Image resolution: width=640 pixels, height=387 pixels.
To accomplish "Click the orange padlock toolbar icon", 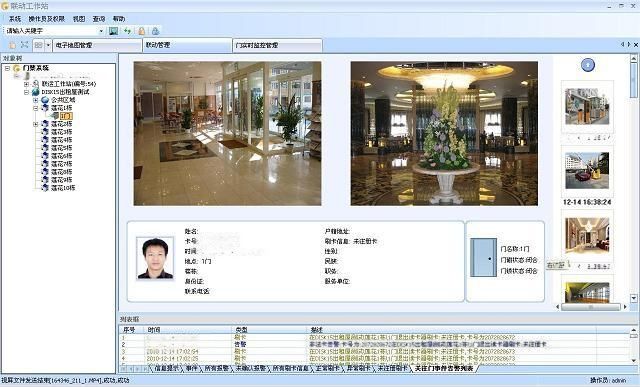I will pos(142,31).
